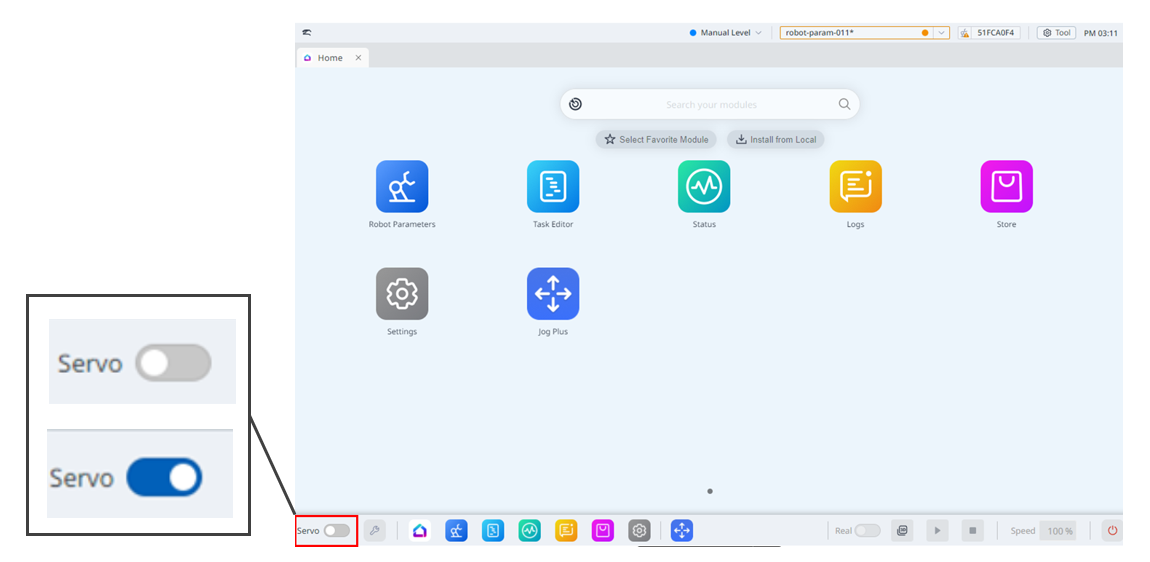Click the red power button in bottom bar
Viewport: 1150px width, 562px height.
1111,531
